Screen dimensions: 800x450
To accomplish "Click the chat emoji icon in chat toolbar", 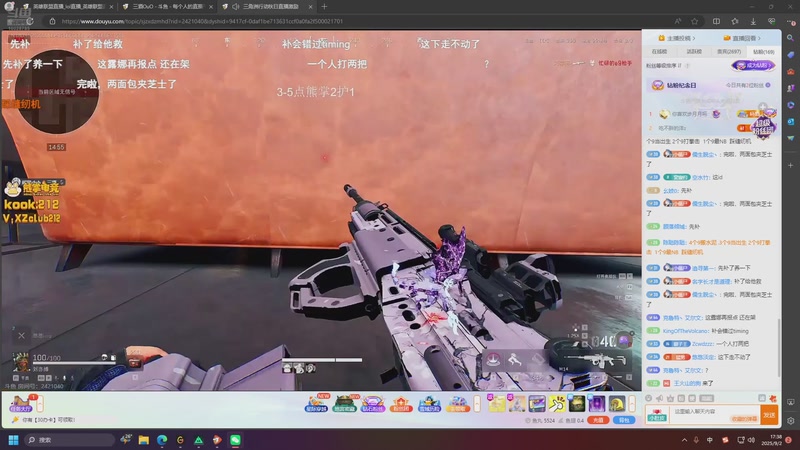I will 648,398.
